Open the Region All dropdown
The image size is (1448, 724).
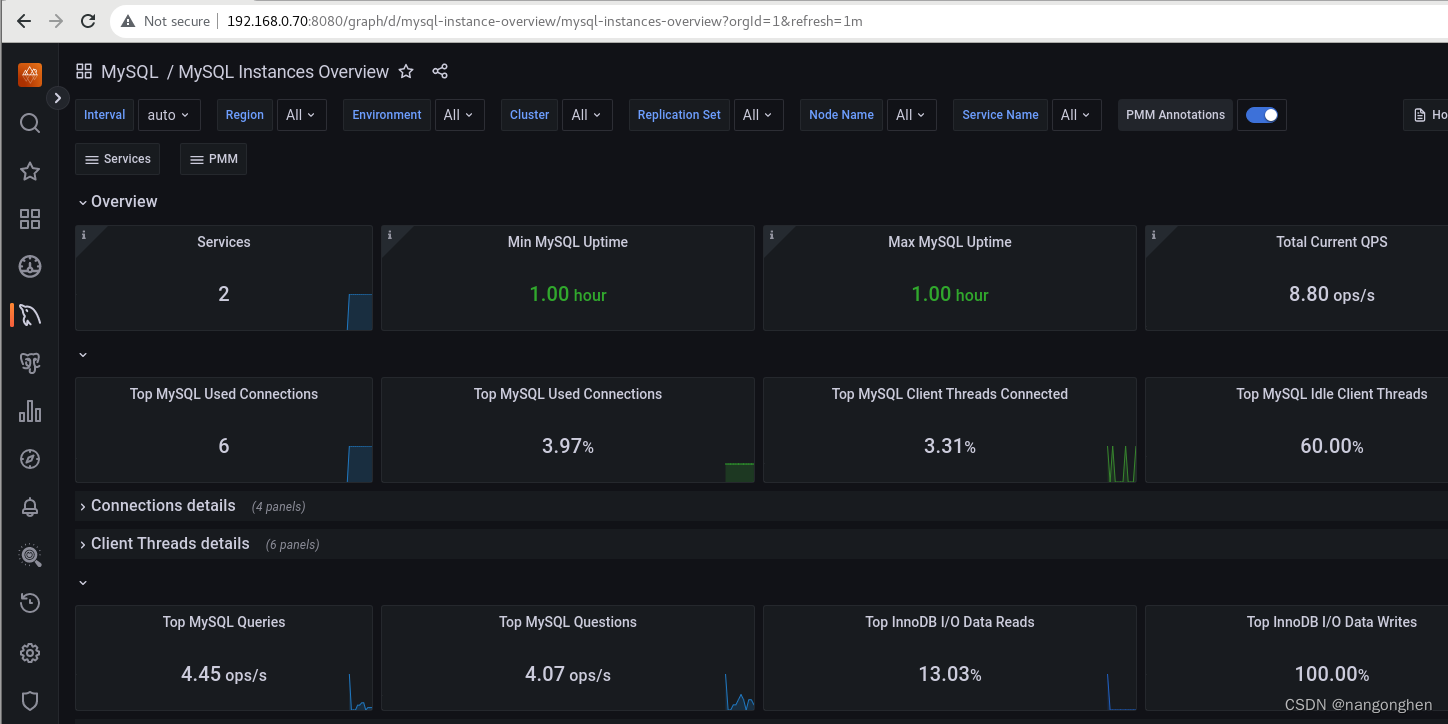300,115
